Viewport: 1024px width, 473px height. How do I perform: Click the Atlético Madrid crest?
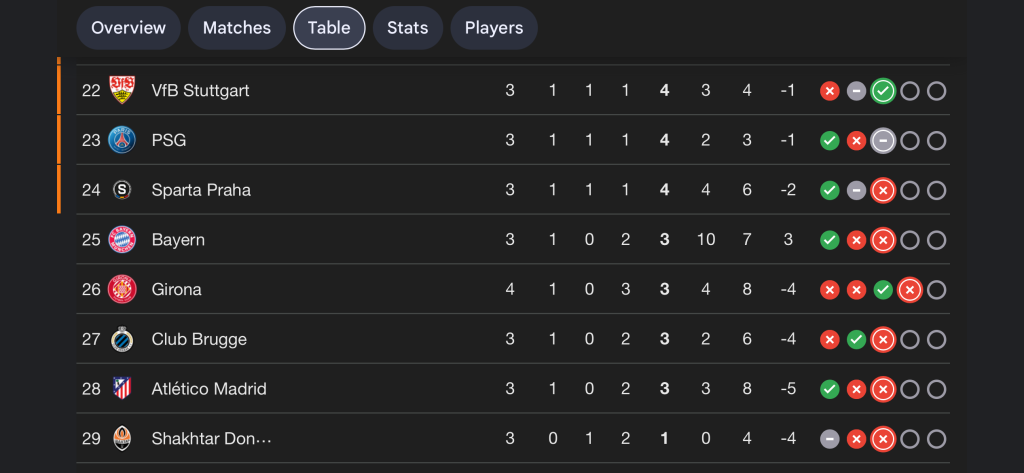click(x=122, y=389)
